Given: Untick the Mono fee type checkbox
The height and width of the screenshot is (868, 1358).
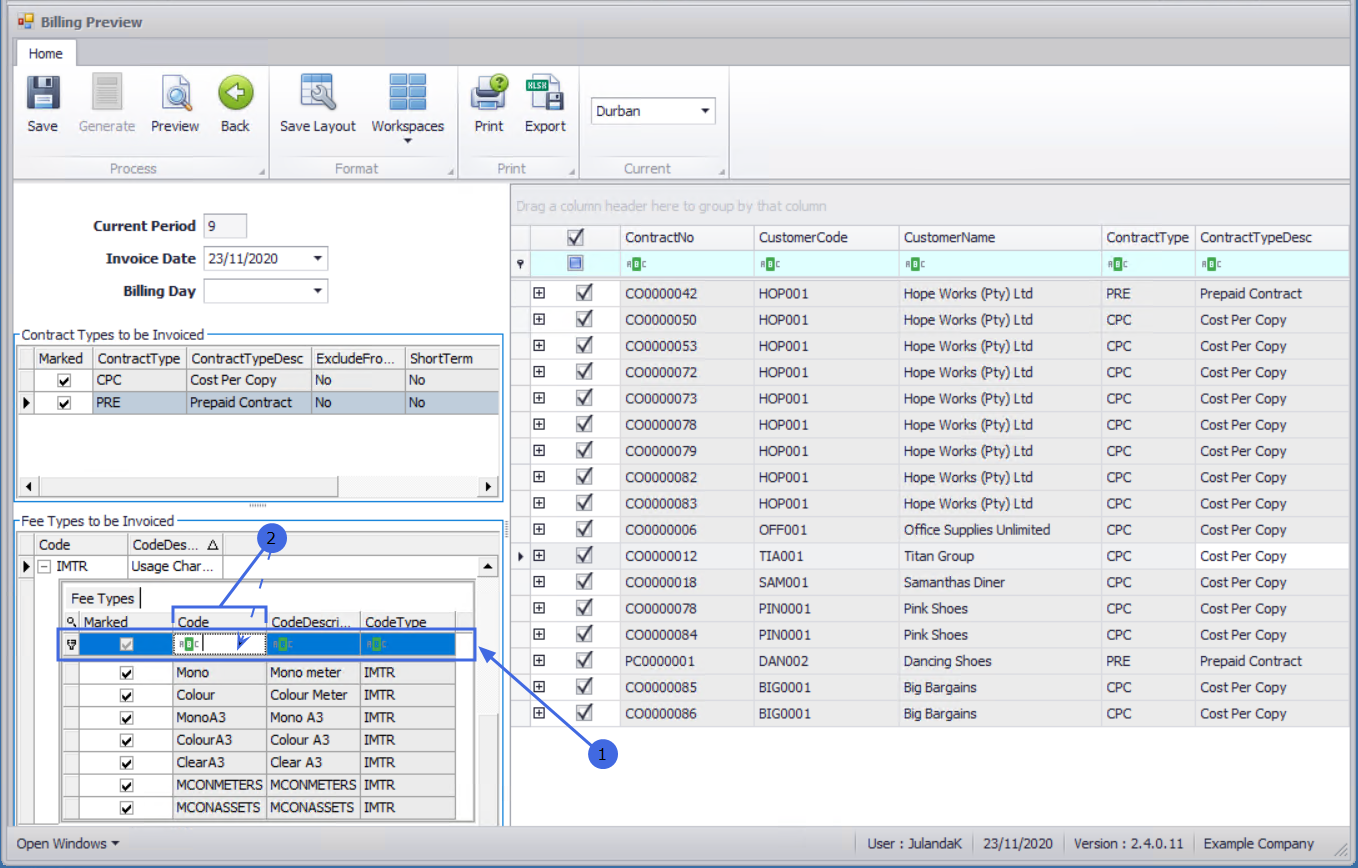Looking at the screenshot, I should (x=126, y=673).
